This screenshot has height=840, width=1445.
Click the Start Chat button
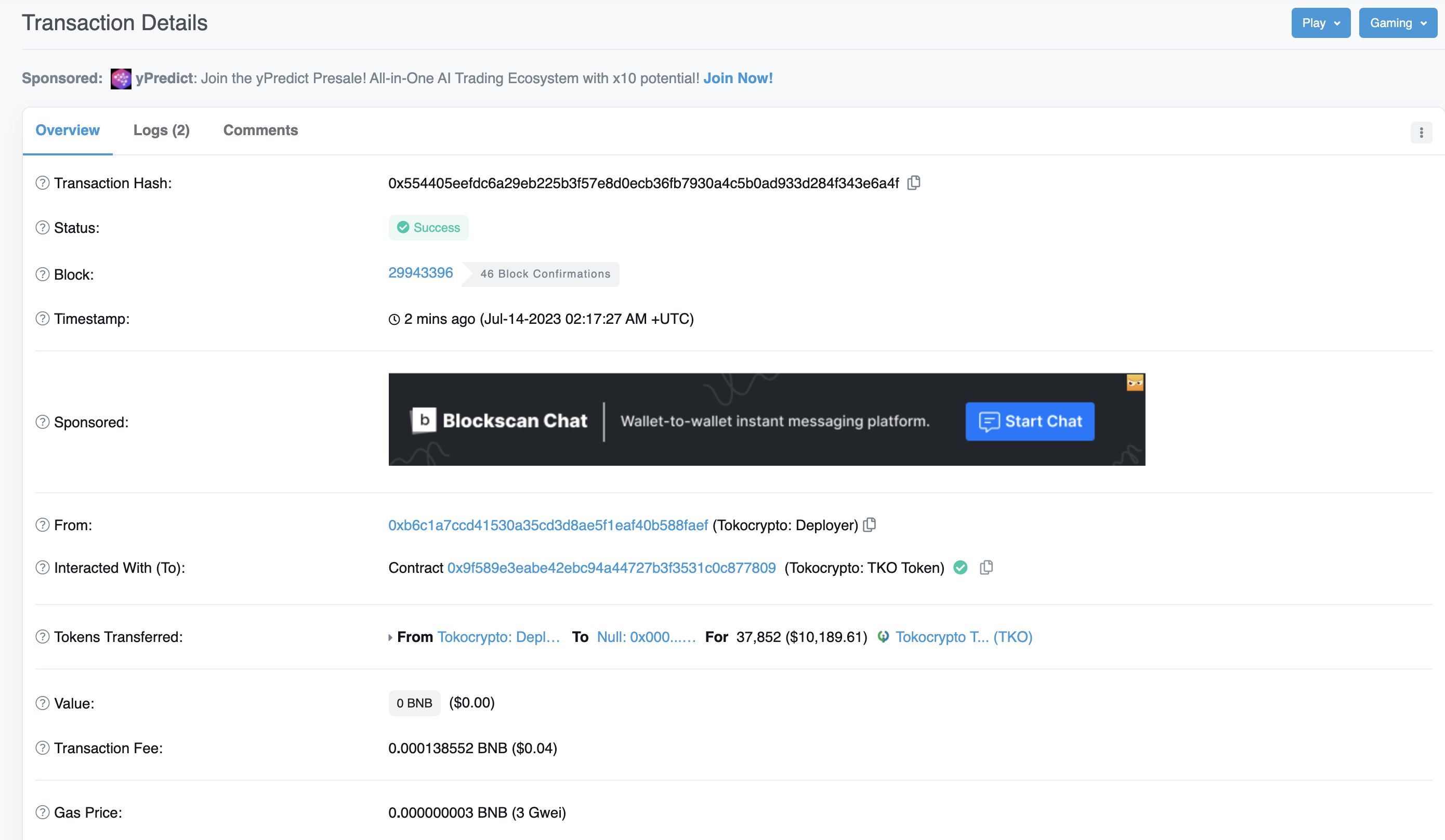point(1030,422)
